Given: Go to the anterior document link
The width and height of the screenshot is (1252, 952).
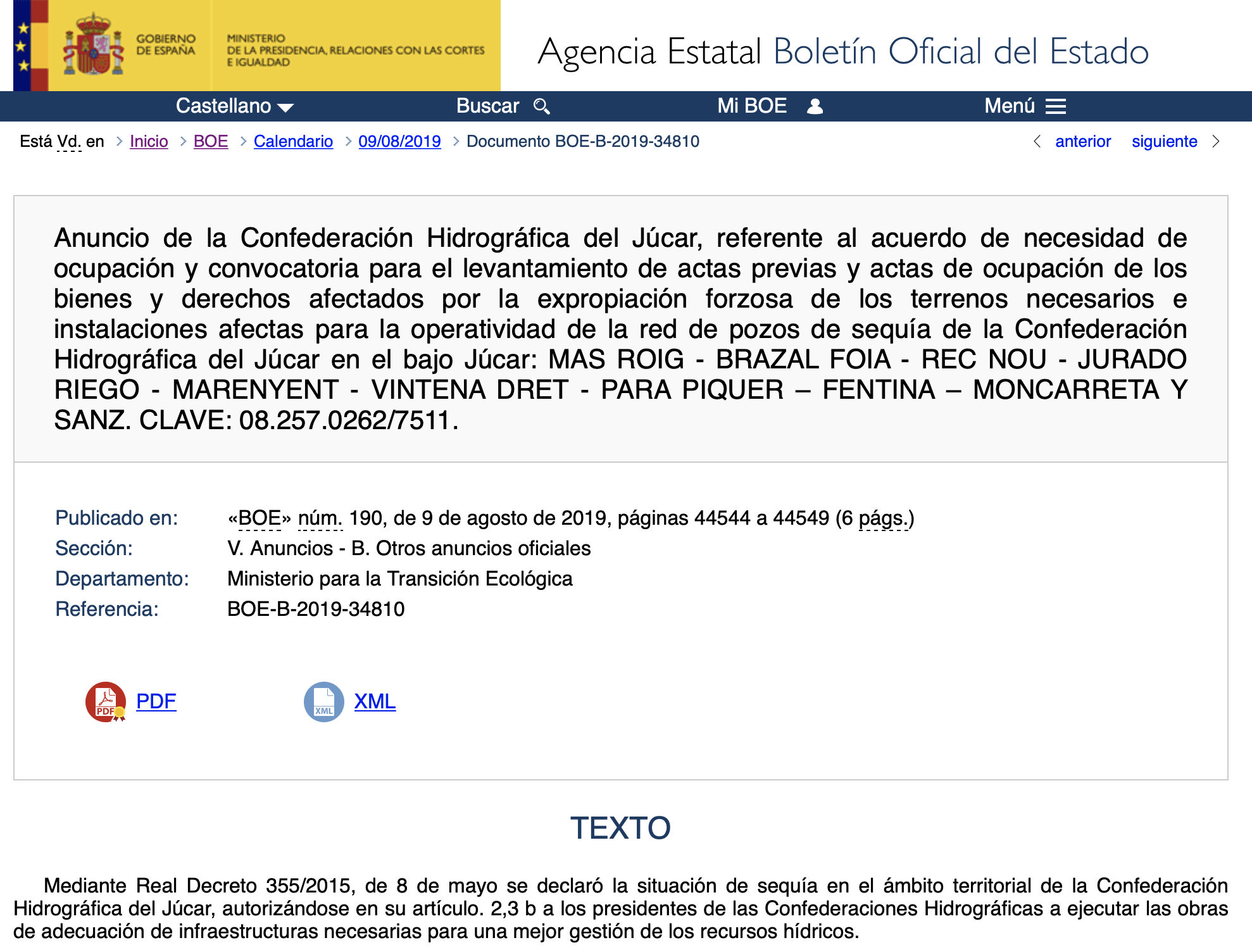Looking at the screenshot, I should (x=1083, y=141).
